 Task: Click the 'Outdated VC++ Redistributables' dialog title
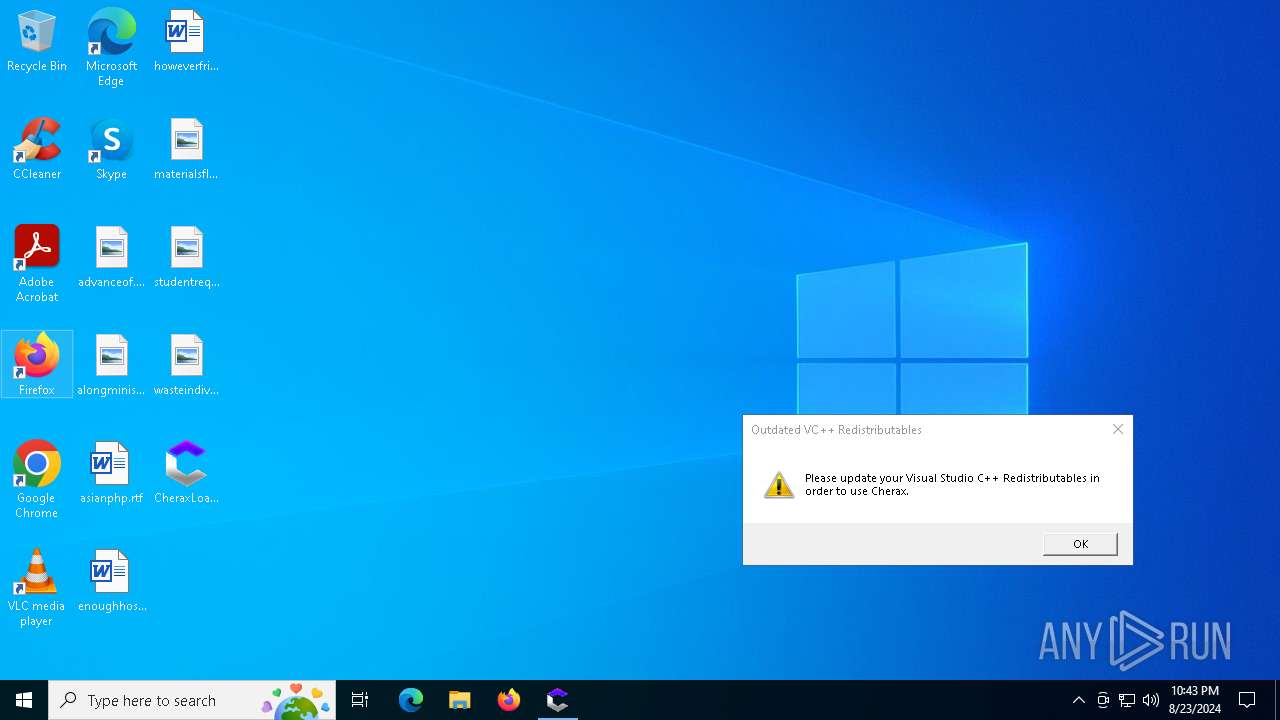click(x=836, y=430)
